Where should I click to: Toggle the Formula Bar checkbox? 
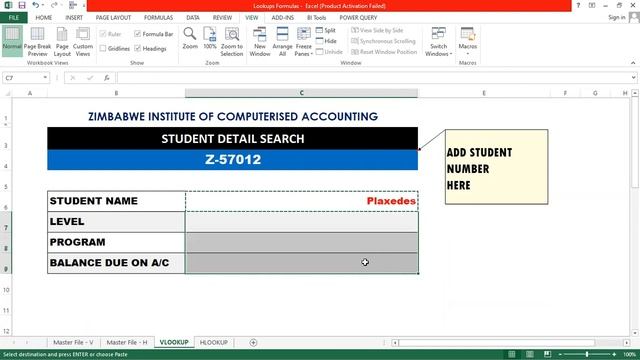point(138,34)
